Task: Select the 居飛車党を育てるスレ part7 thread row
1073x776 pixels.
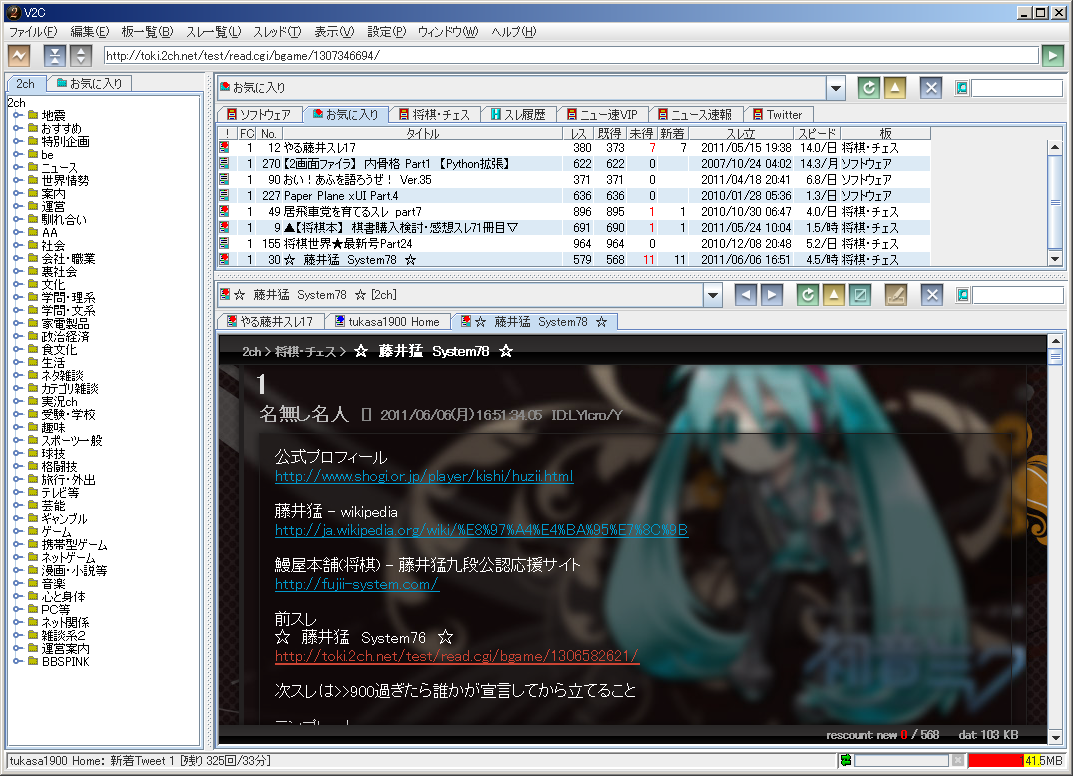Action: click(x=573, y=211)
